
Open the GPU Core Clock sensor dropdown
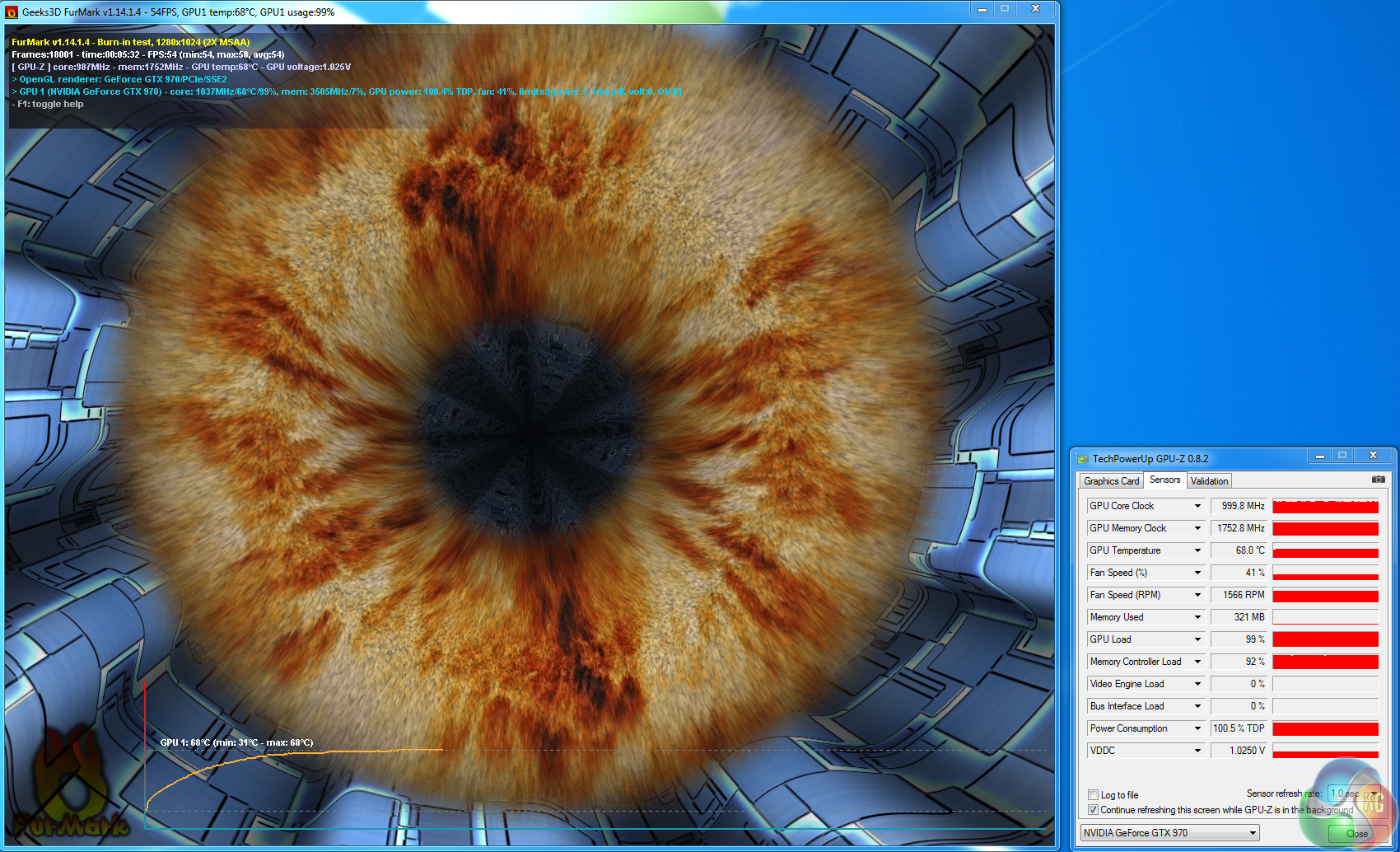coord(1197,506)
